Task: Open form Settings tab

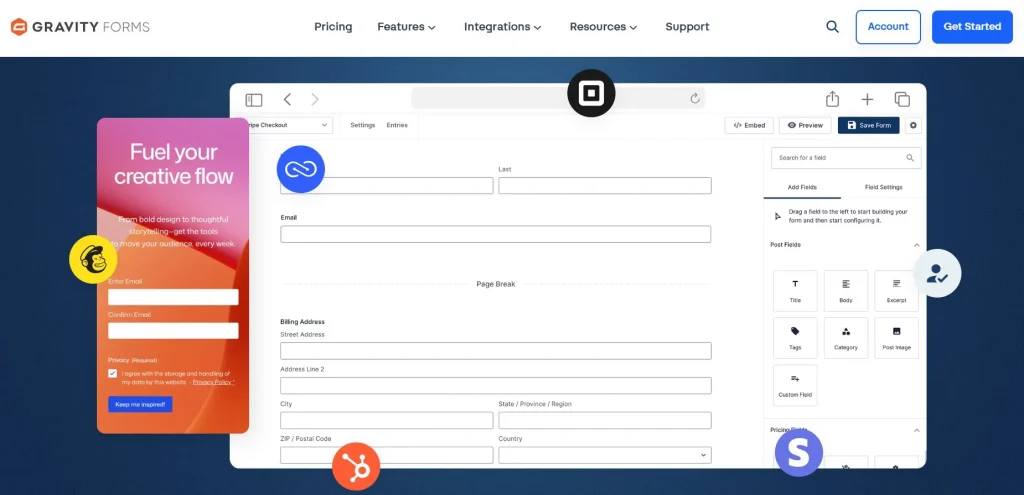Action: (x=362, y=125)
